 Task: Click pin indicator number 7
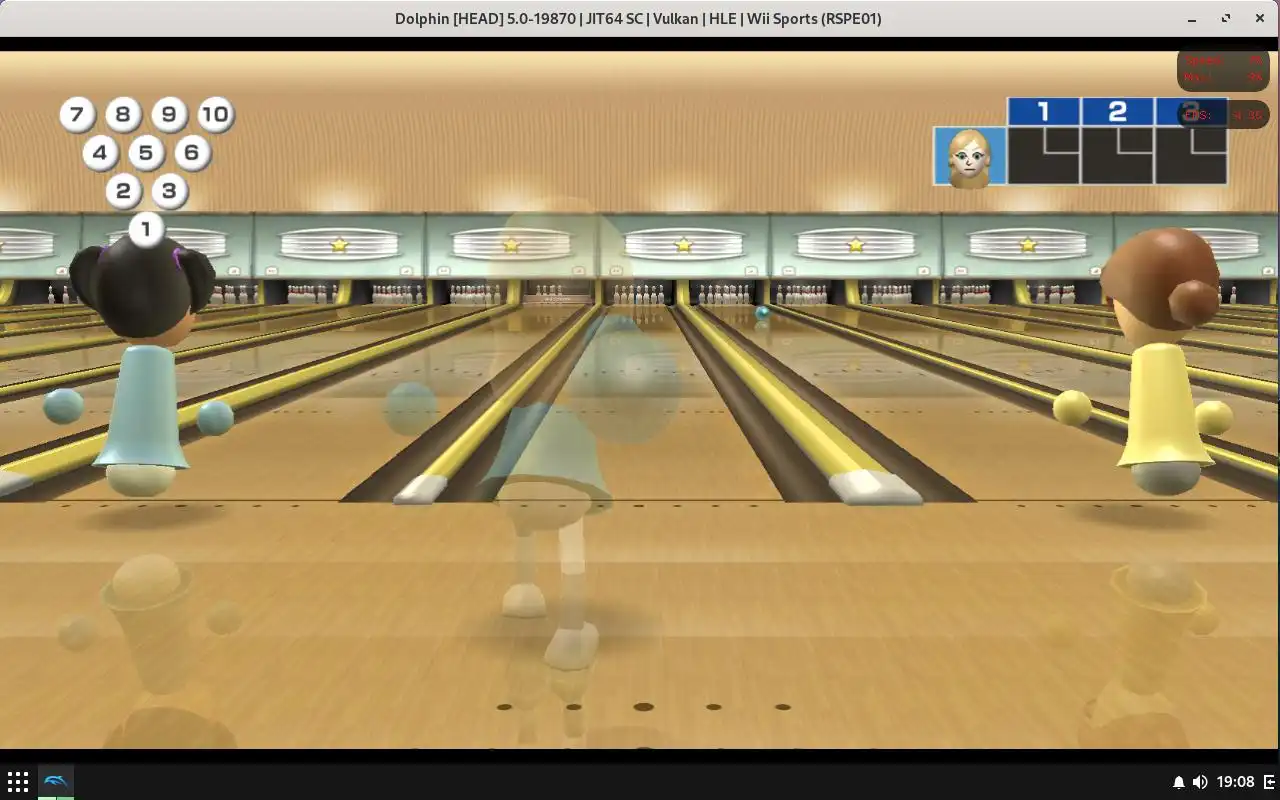(x=77, y=114)
